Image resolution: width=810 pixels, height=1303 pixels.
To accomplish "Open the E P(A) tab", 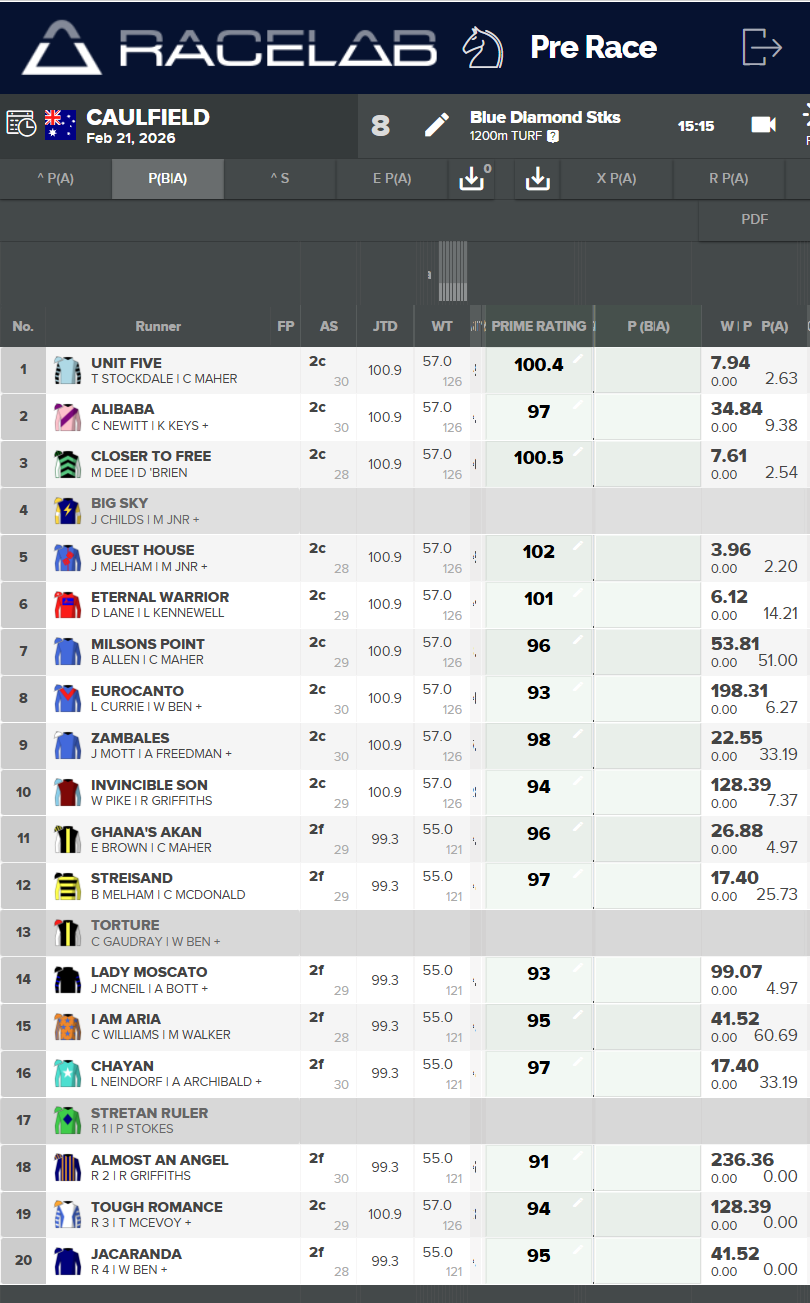I will [392, 179].
